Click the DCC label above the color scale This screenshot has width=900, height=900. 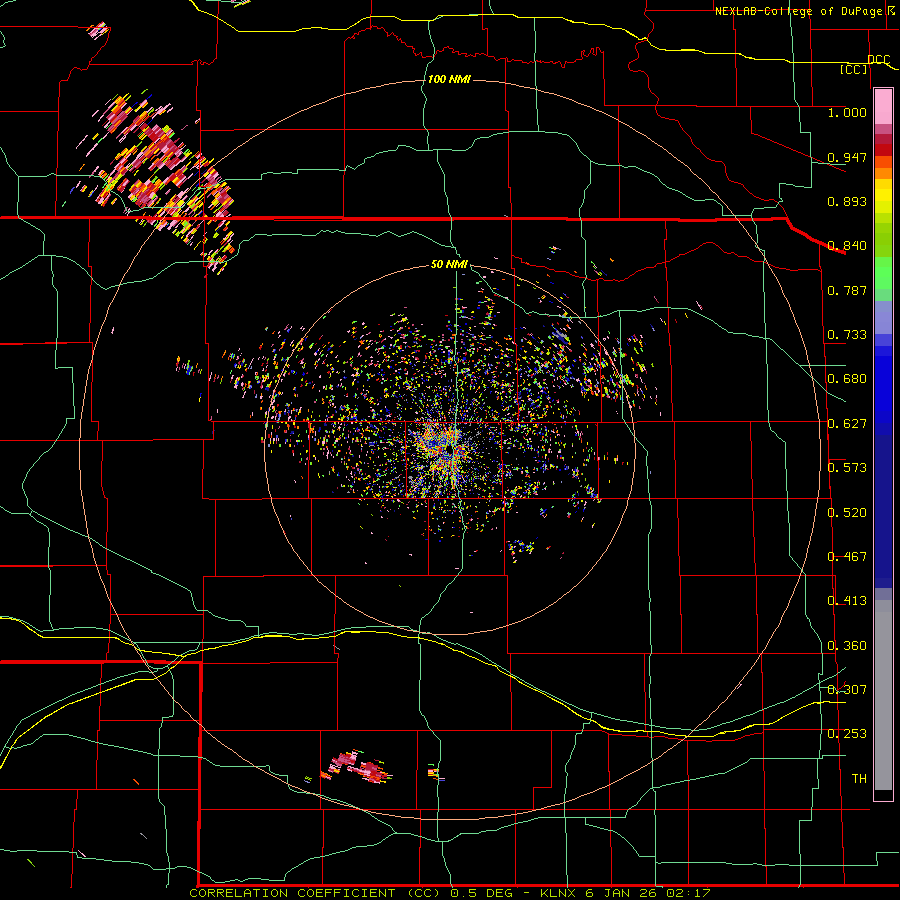click(878, 59)
